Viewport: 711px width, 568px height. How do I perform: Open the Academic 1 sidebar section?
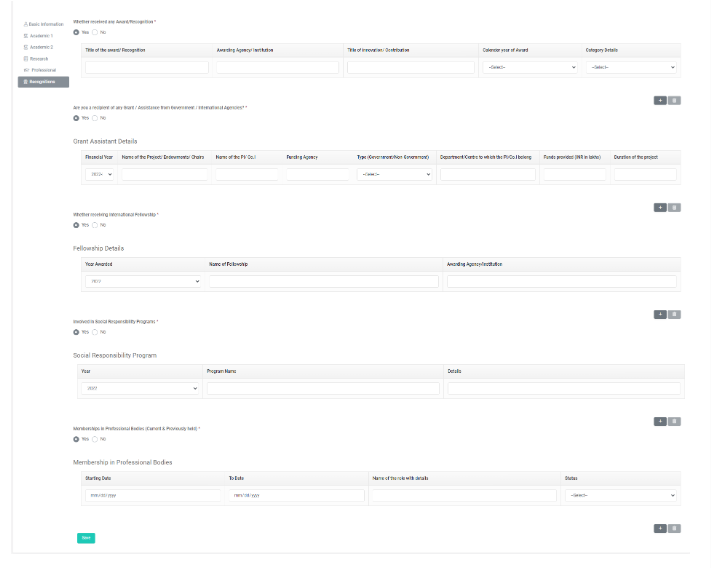coord(39,36)
